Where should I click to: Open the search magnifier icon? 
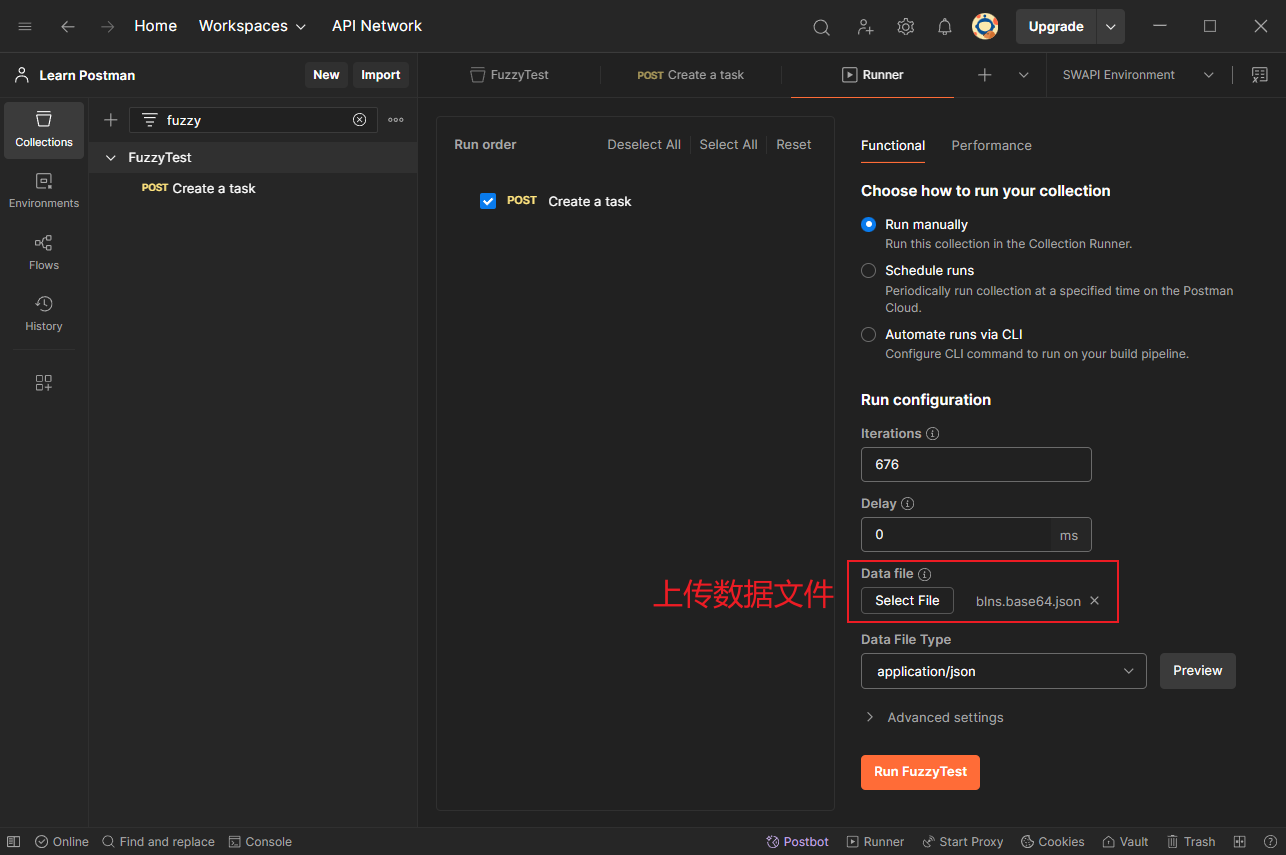click(821, 27)
